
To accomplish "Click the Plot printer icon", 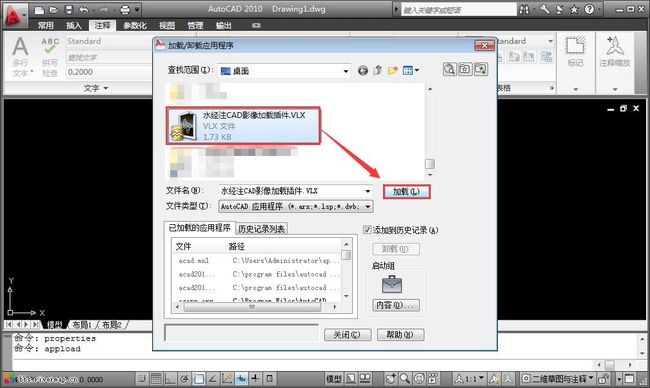I will coord(125,10).
